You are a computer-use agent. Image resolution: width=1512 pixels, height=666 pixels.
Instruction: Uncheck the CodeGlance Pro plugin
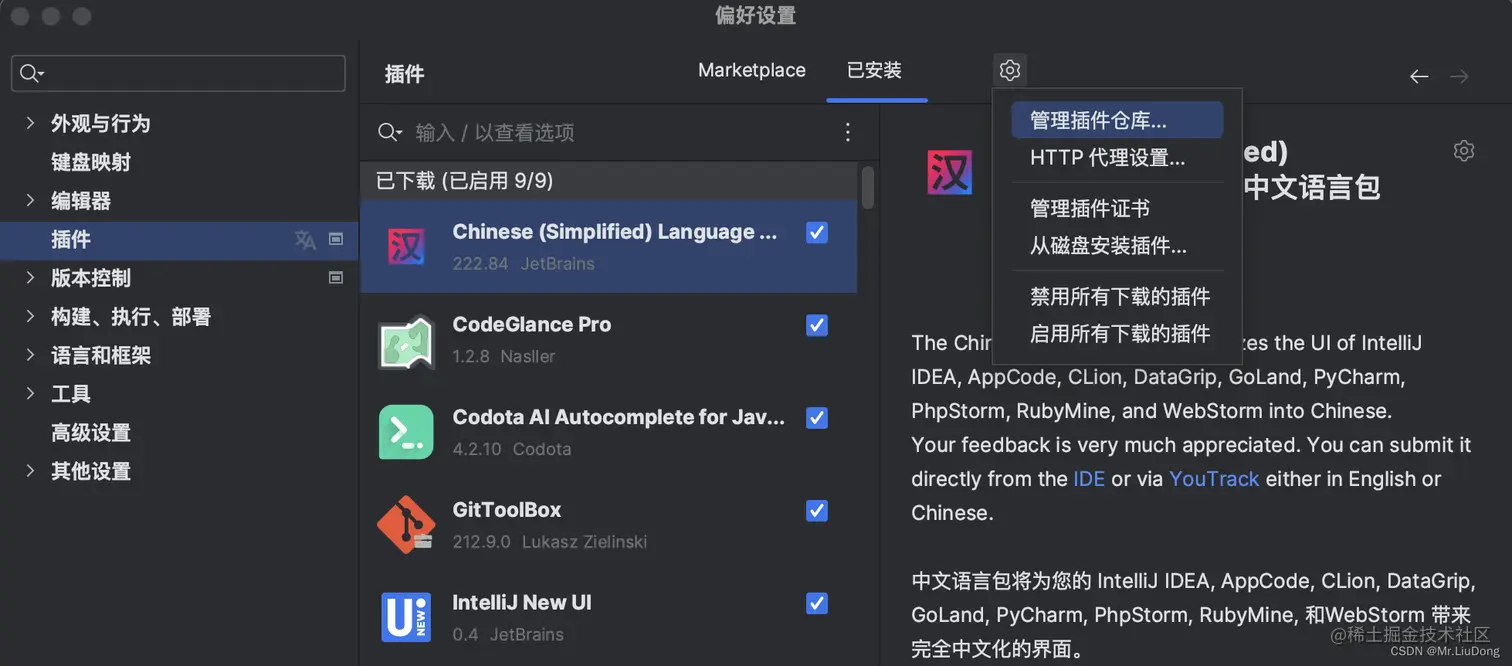coord(817,325)
